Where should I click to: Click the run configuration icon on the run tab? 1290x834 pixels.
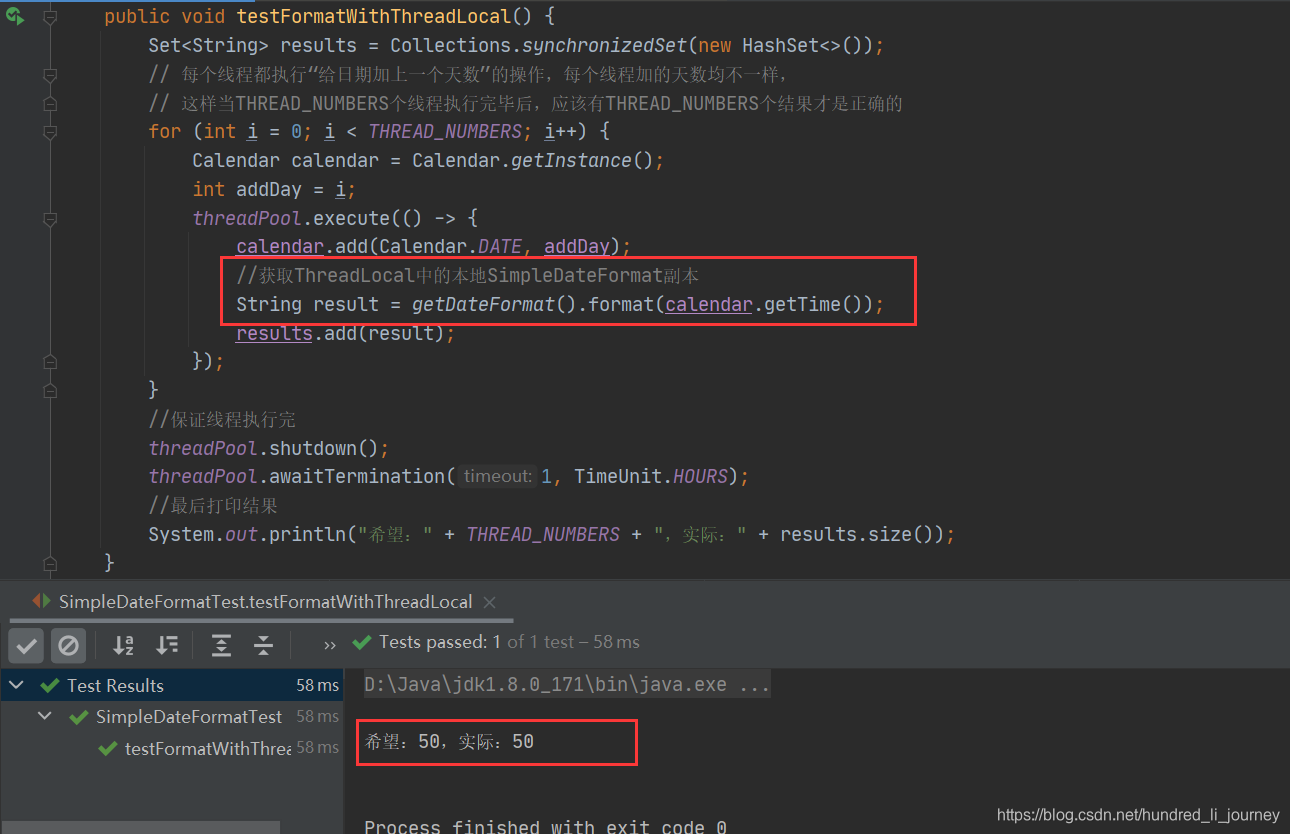coord(41,601)
